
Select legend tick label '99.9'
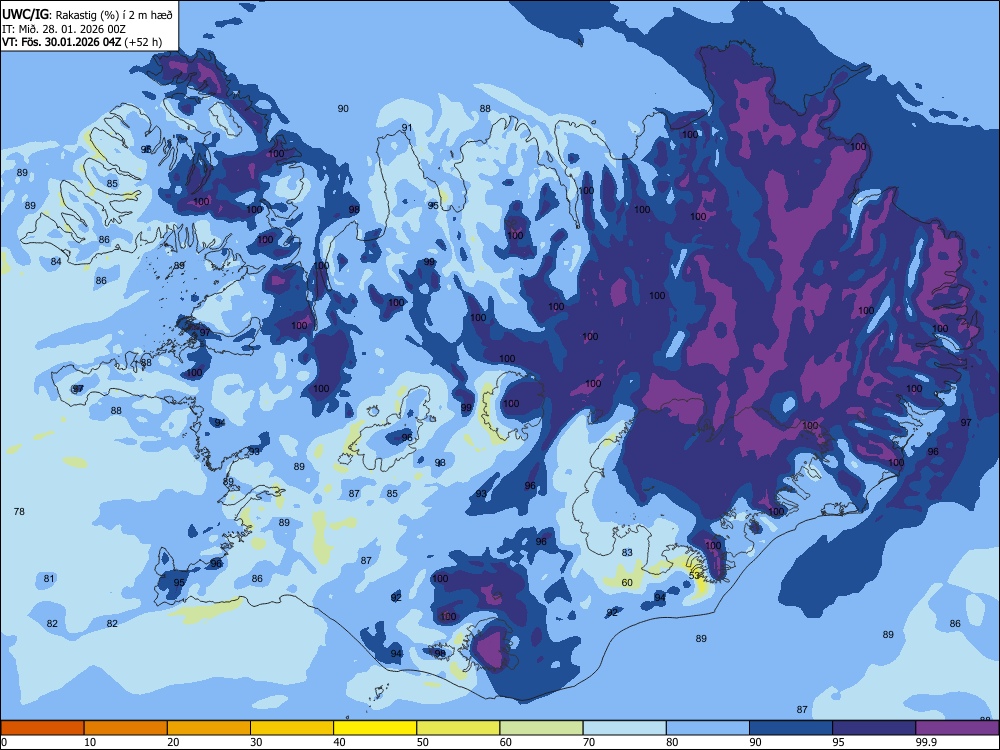926,742
